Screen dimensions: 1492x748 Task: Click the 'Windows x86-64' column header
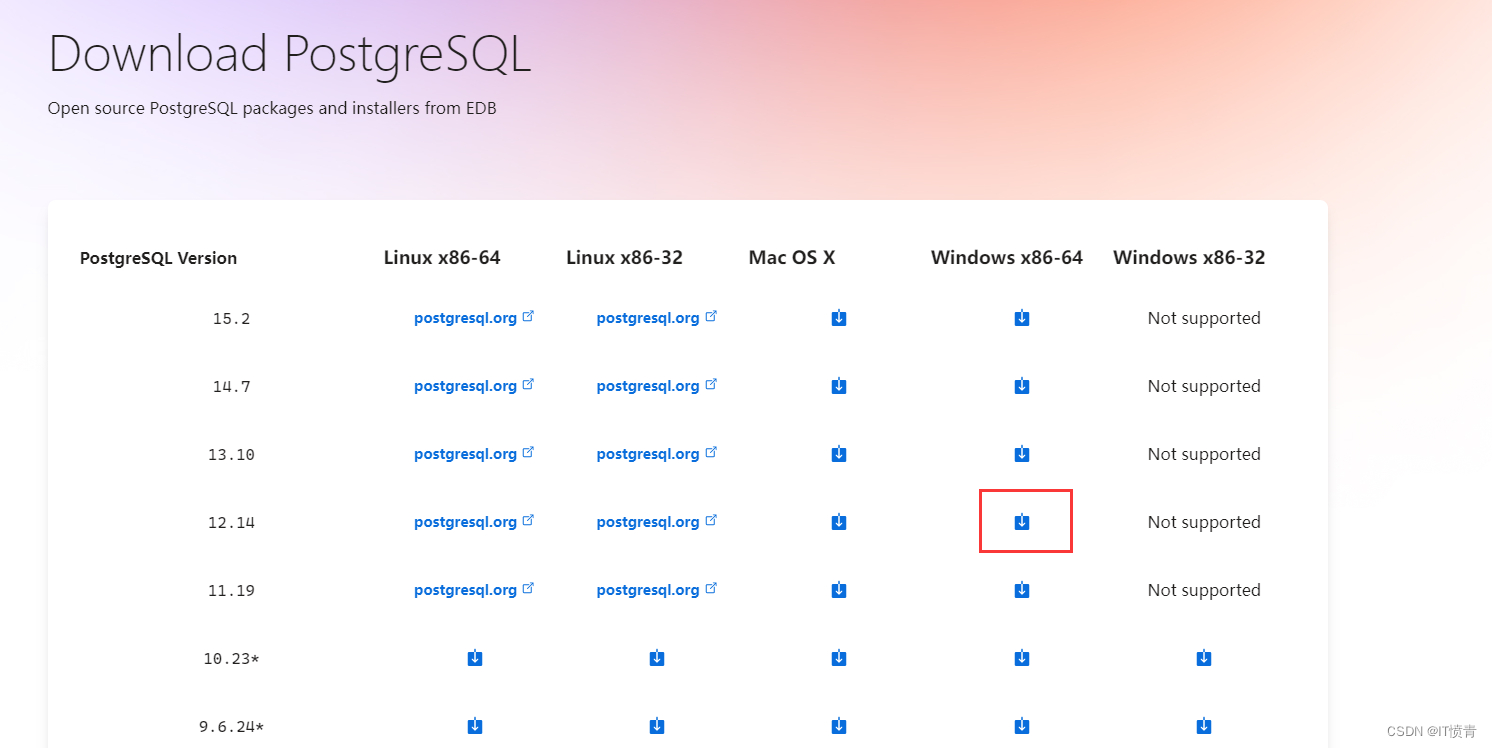[x=1007, y=258]
